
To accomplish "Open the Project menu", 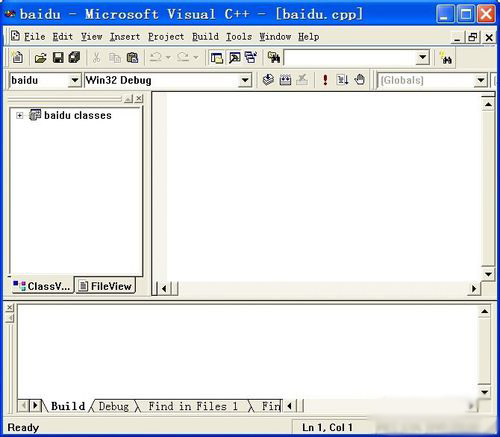I will tap(166, 37).
